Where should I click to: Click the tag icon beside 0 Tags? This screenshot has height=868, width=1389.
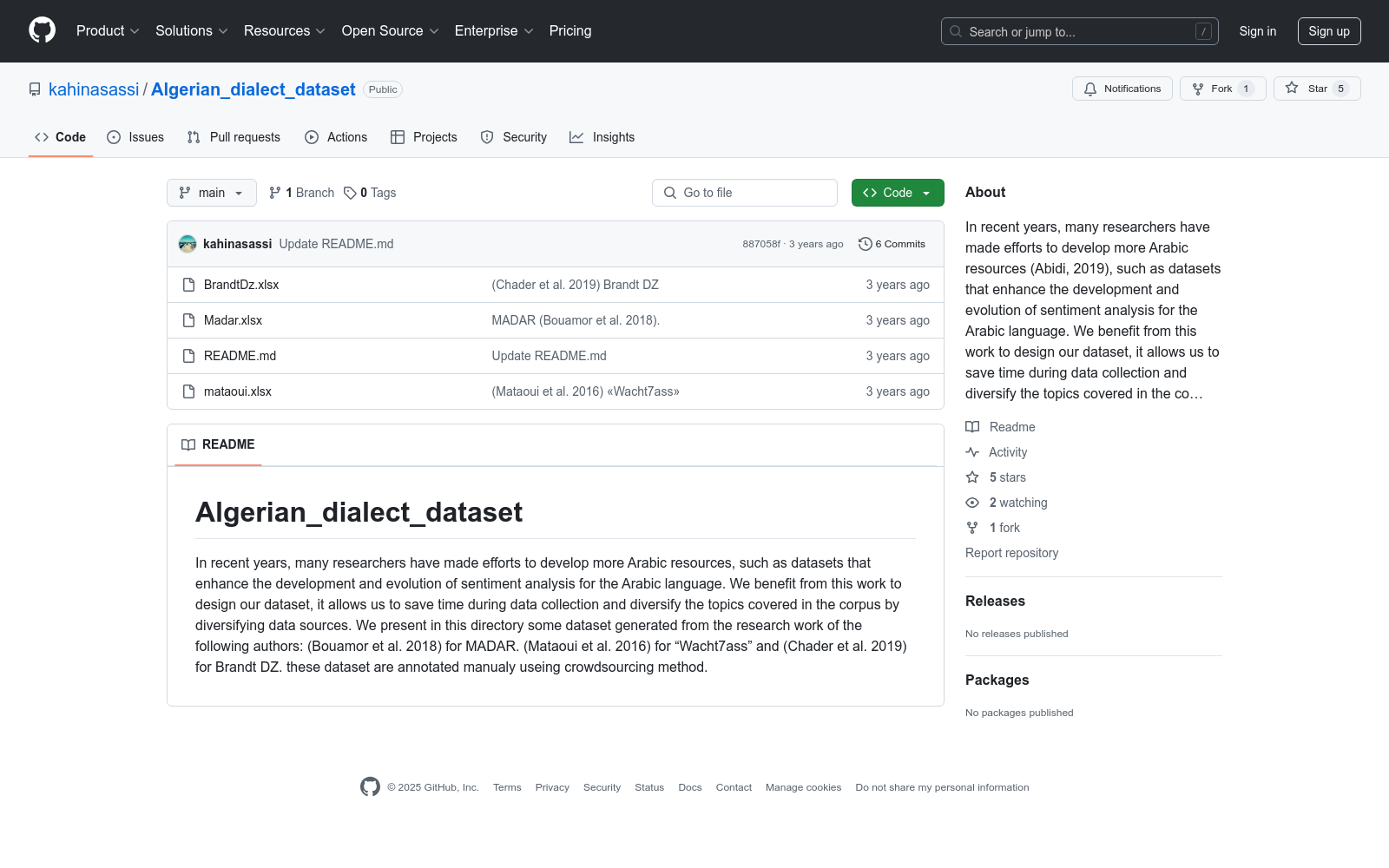tap(350, 193)
